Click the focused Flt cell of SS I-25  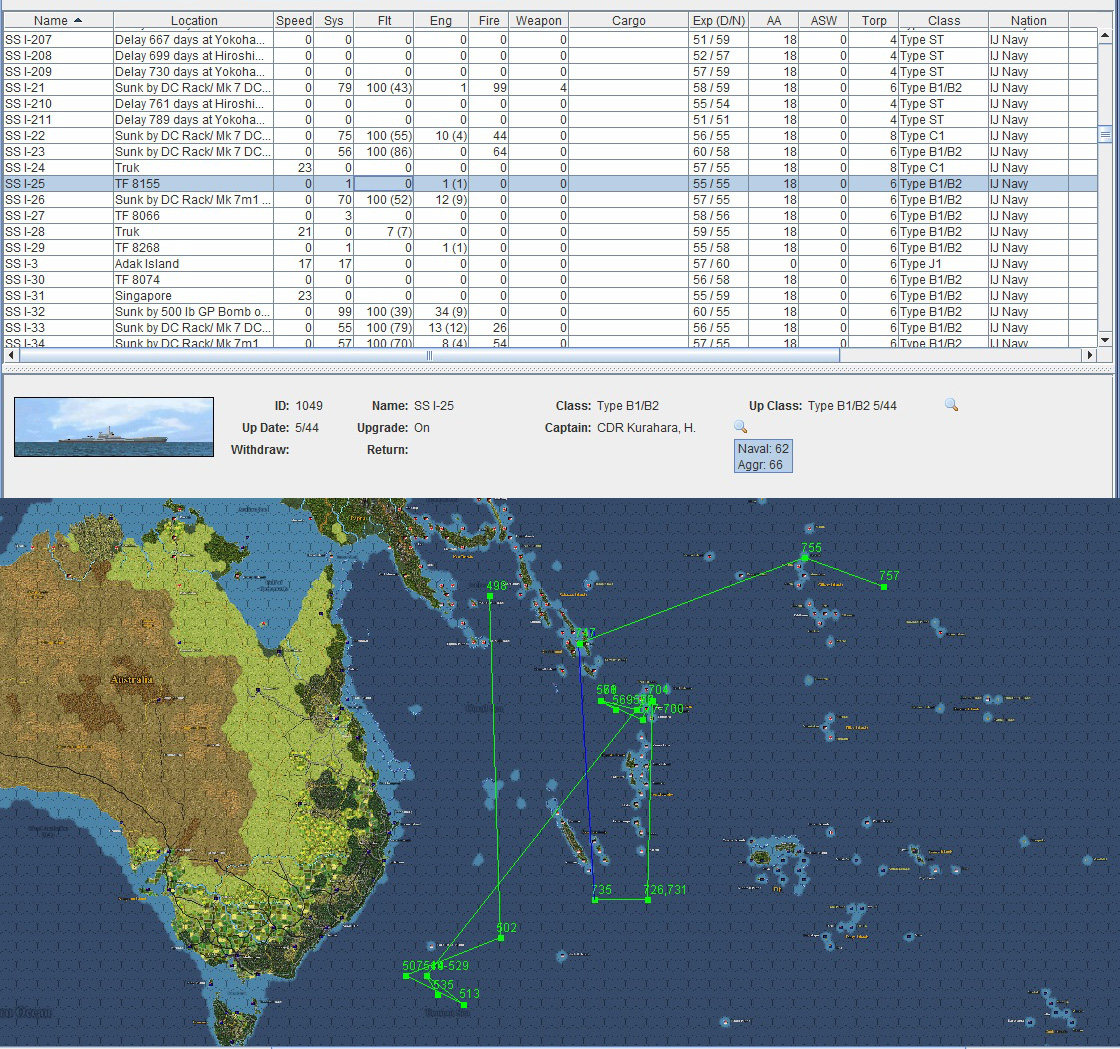pyautogui.click(x=384, y=184)
